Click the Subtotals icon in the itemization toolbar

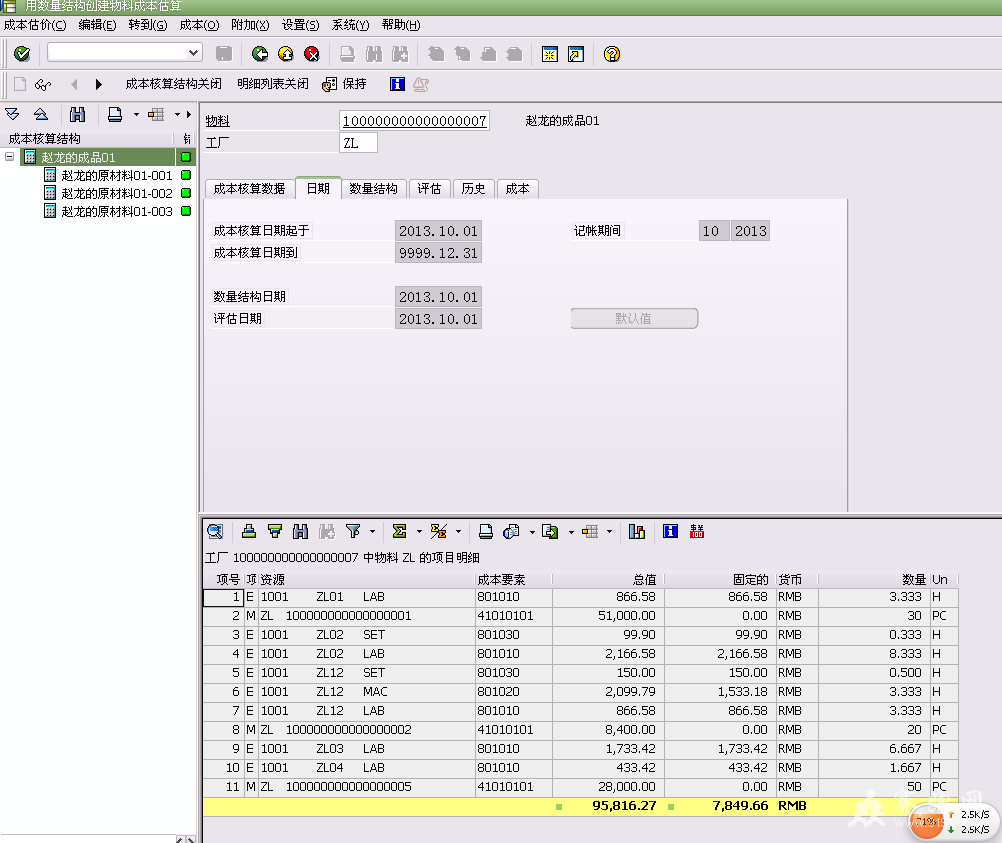tap(438, 531)
